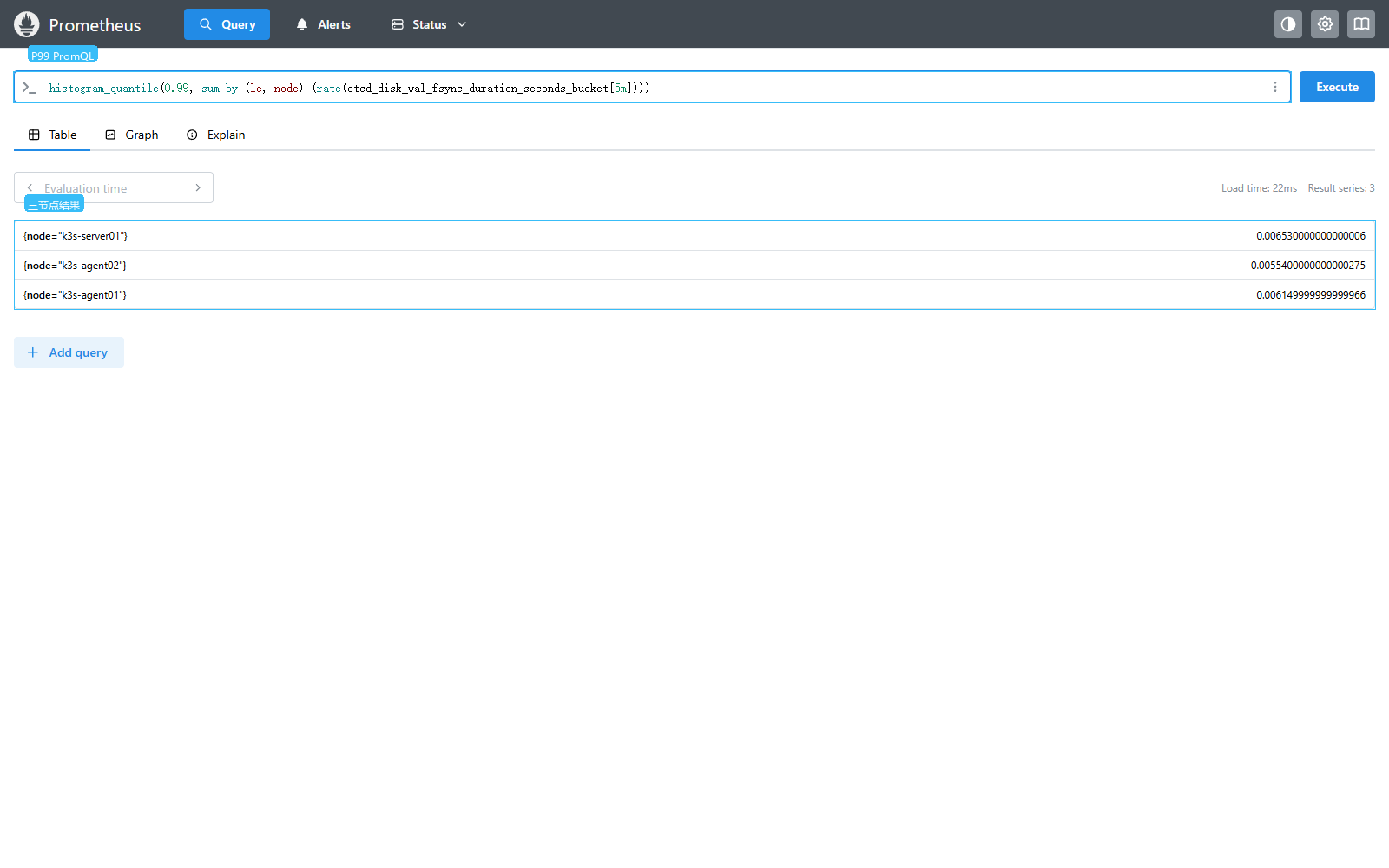Screen dimensions: 1389x868
Task: Click value 0.006530000000000006
Action: tap(1311, 236)
